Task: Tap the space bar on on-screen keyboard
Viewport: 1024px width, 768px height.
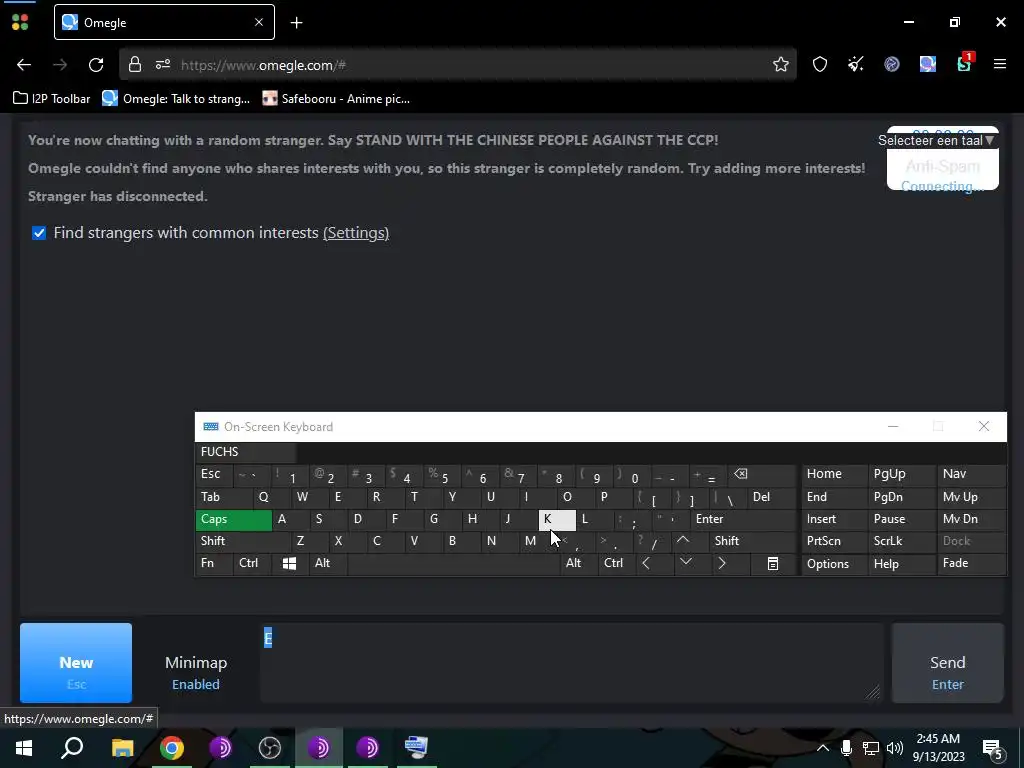Action: 453,564
